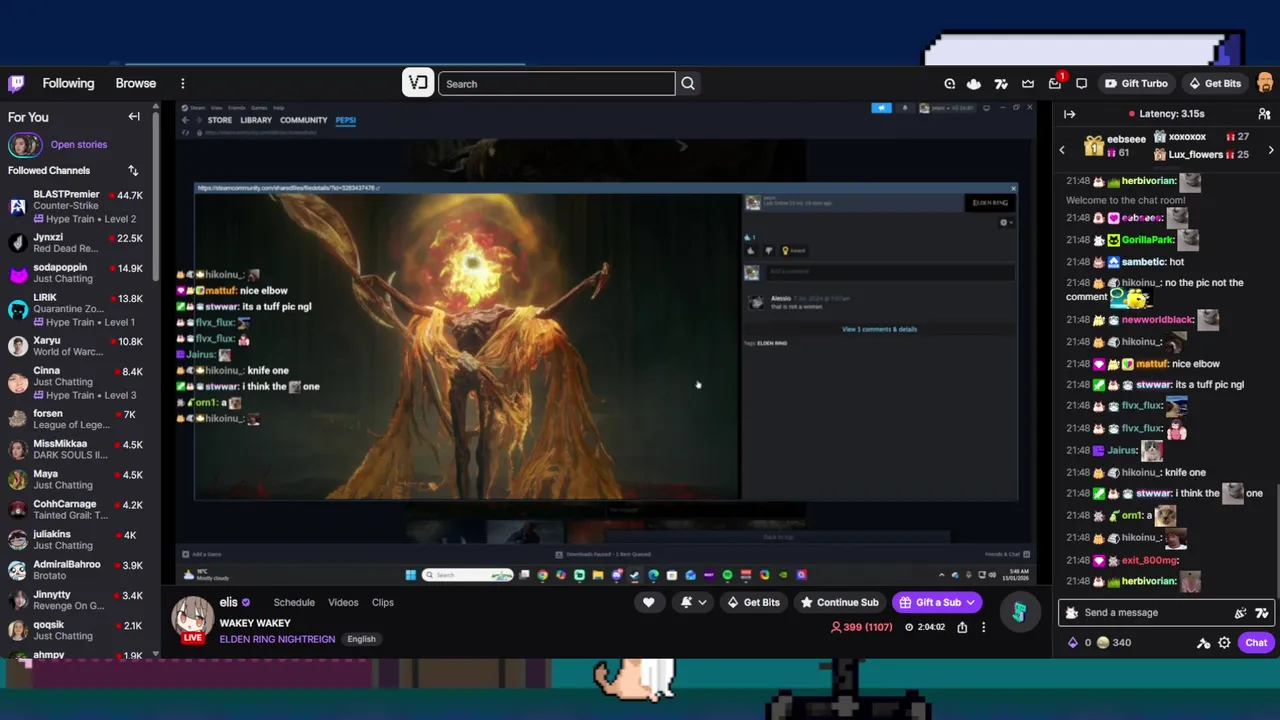Open chat settings gear icon
This screenshot has width=1280, height=720.
tap(1224, 643)
